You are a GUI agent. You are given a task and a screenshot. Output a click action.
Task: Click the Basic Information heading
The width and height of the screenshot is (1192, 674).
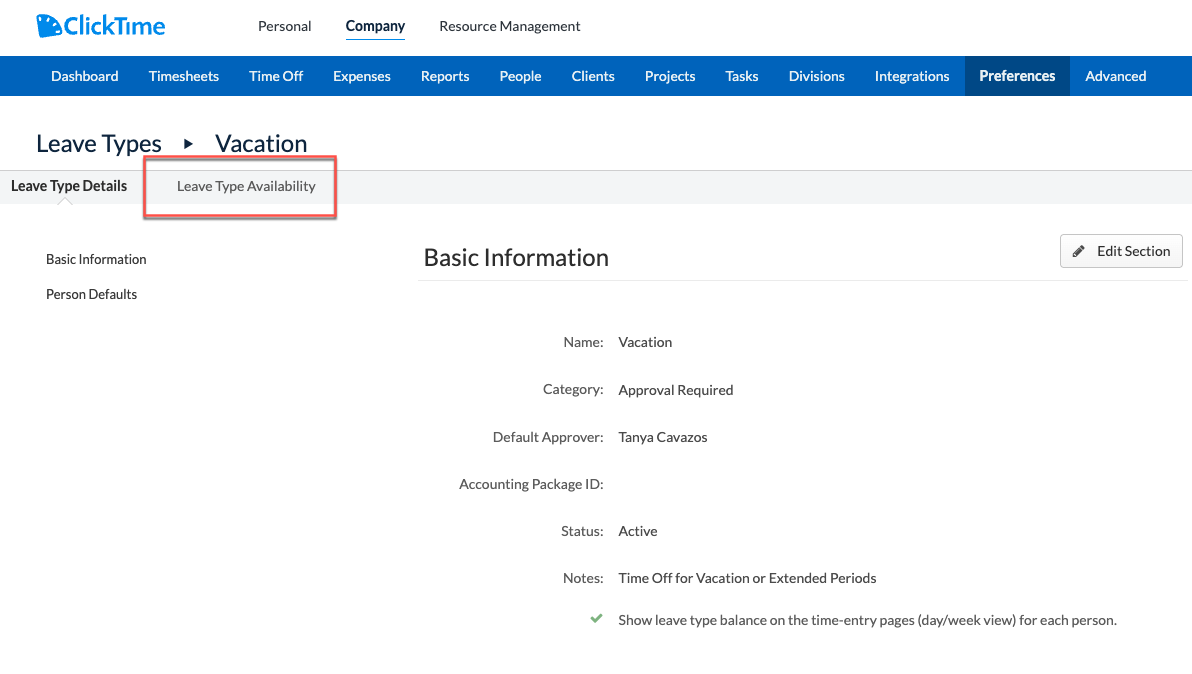click(x=516, y=258)
